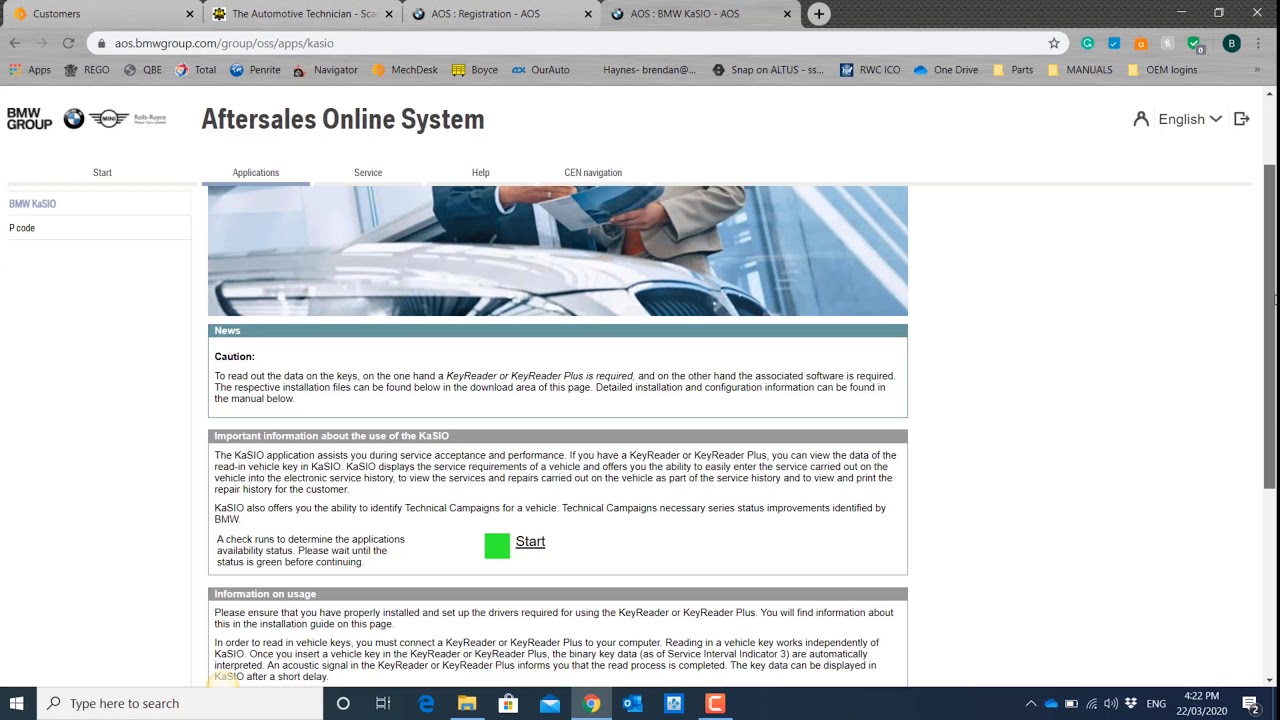This screenshot has width=1280, height=720.
Task: Open the MechDesk bookmark
Action: click(405, 70)
